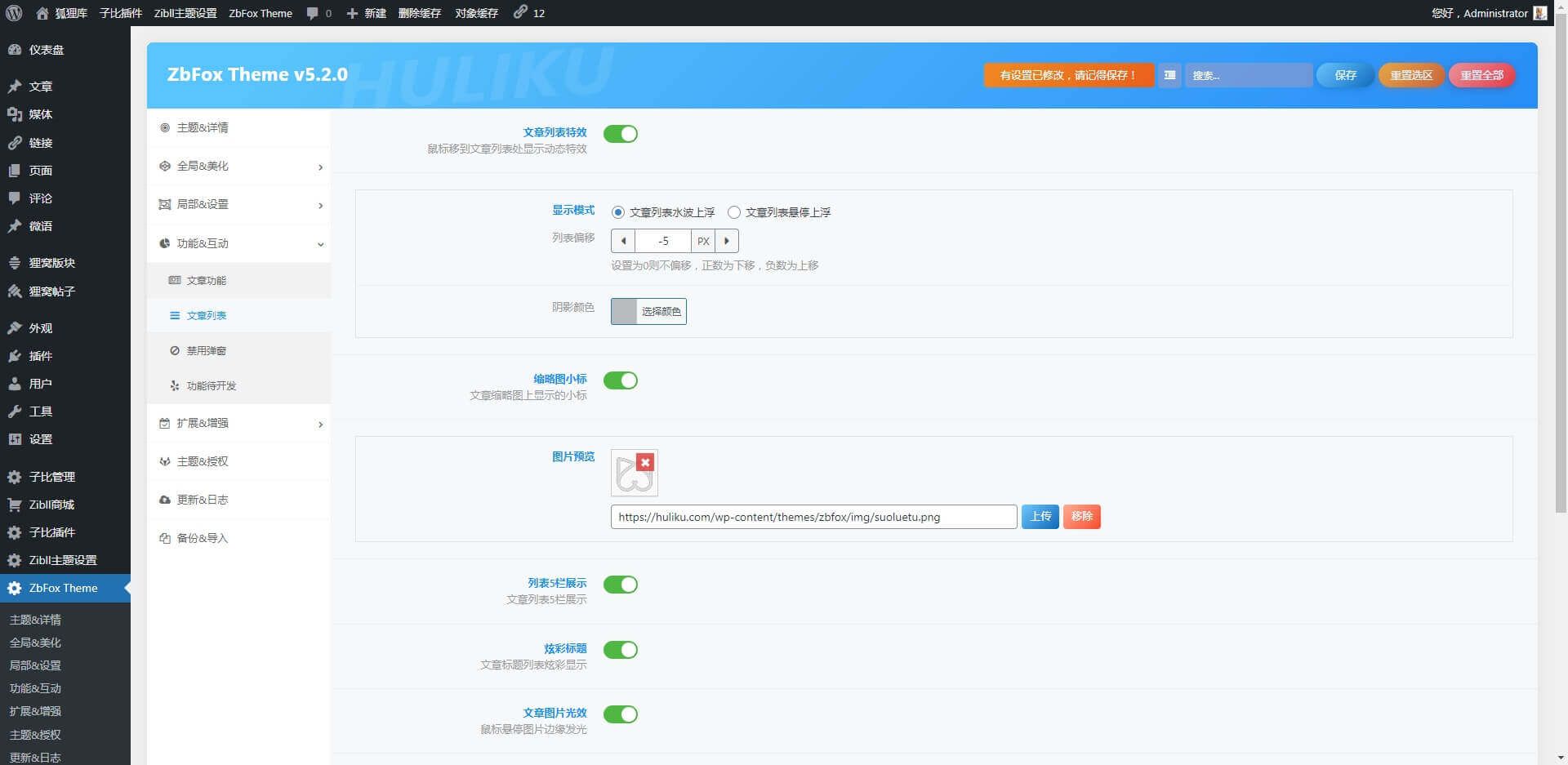Viewport: 1568px width, 765px height.
Task: Turn off the 缩略图小标 switch
Action: click(x=620, y=380)
